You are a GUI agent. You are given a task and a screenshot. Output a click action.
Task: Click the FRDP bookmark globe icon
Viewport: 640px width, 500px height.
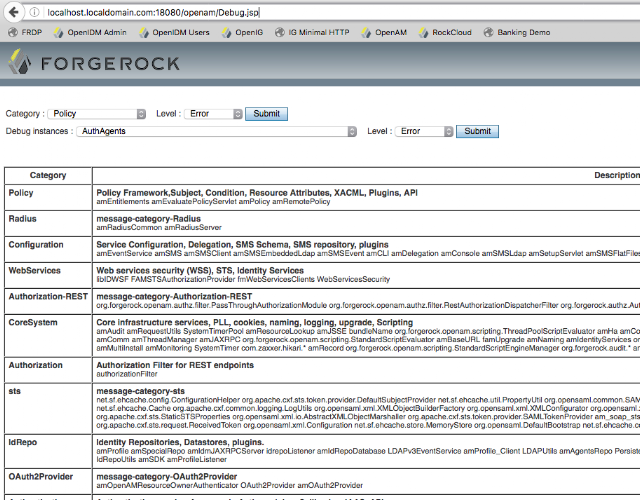tap(13, 32)
